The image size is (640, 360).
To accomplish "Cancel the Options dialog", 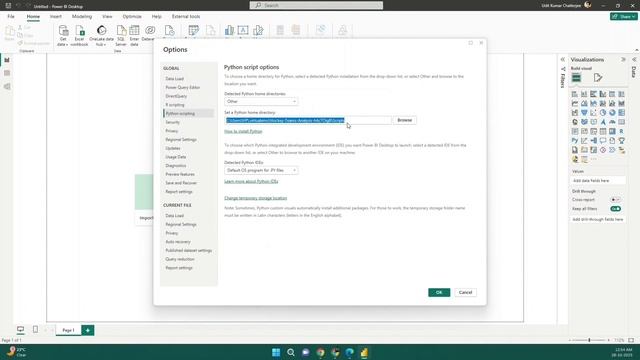I will [465, 292].
